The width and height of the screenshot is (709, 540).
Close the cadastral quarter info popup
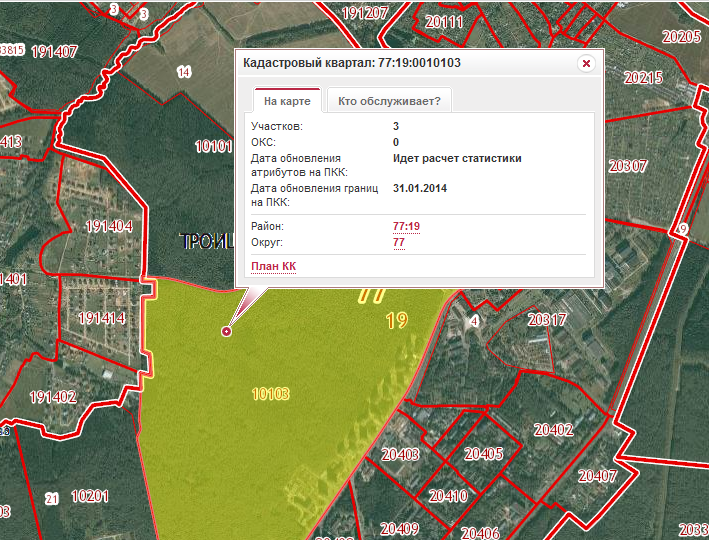(586, 63)
